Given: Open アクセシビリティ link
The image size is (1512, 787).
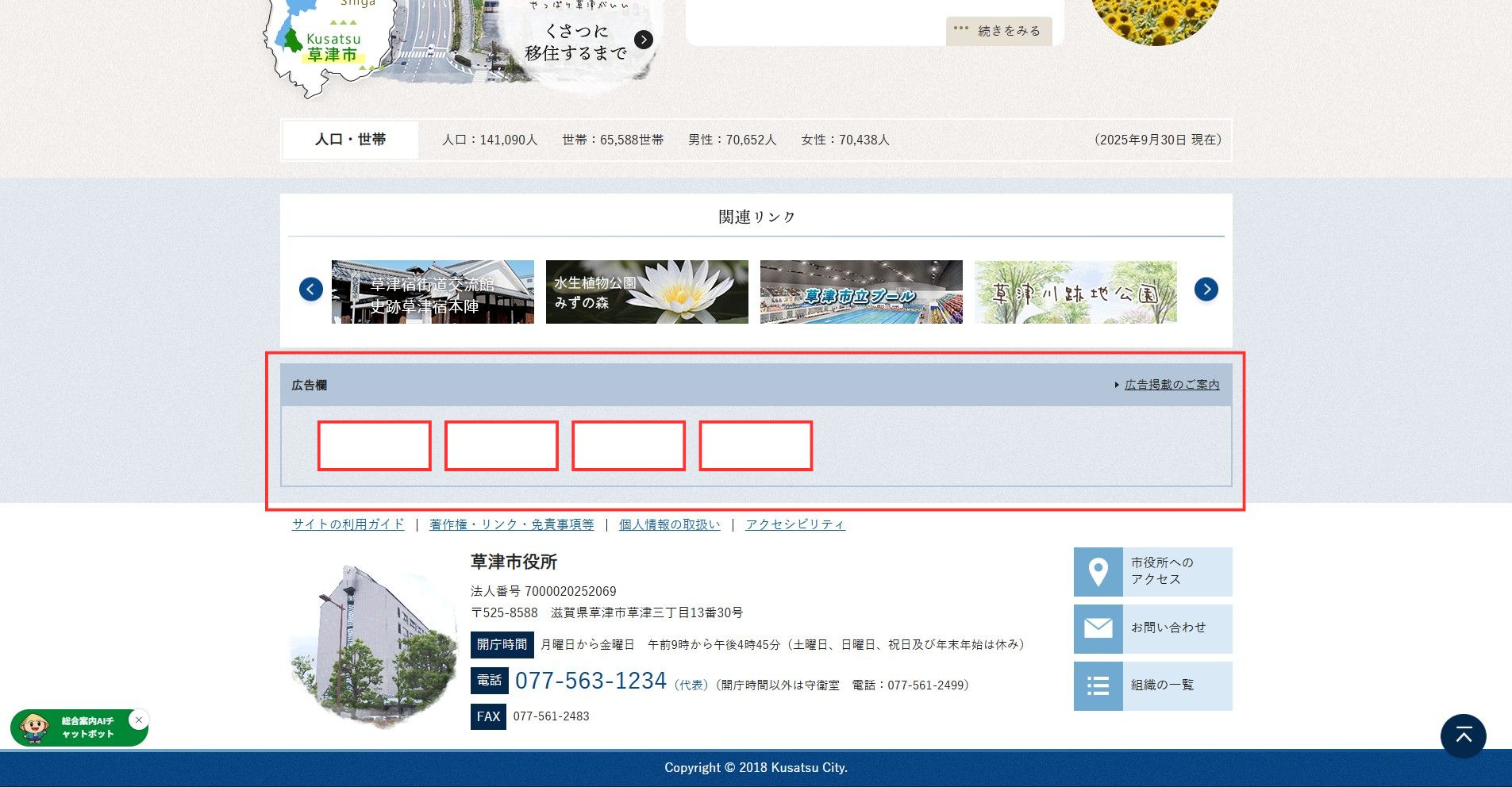Looking at the screenshot, I should (795, 524).
